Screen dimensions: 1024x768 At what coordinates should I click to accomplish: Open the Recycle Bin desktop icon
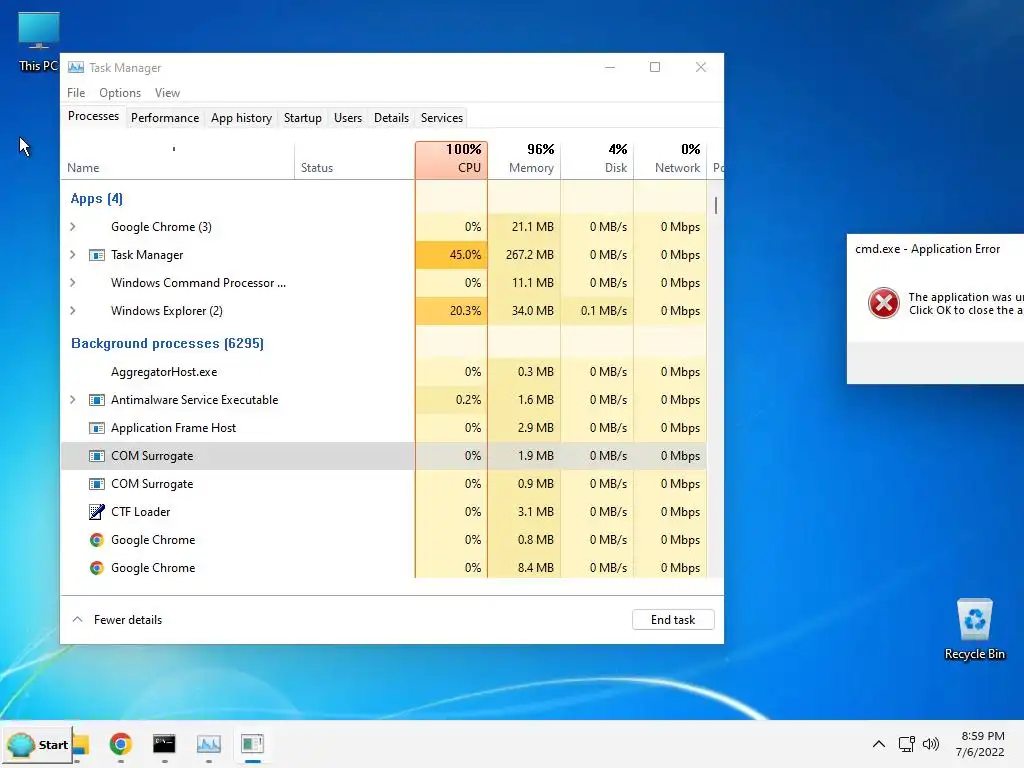point(974,629)
